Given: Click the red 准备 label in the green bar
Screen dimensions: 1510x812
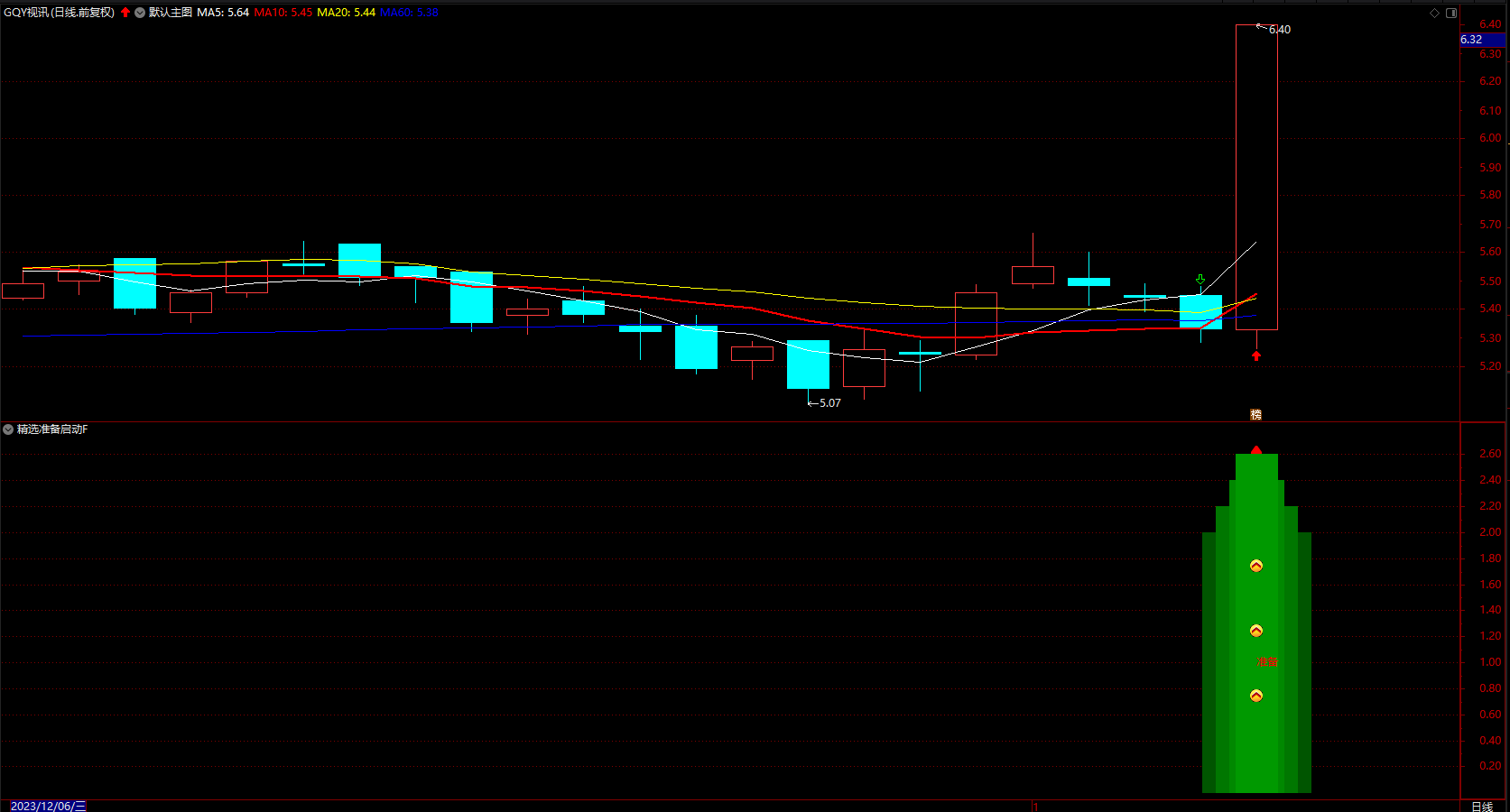Looking at the screenshot, I should click(1267, 662).
